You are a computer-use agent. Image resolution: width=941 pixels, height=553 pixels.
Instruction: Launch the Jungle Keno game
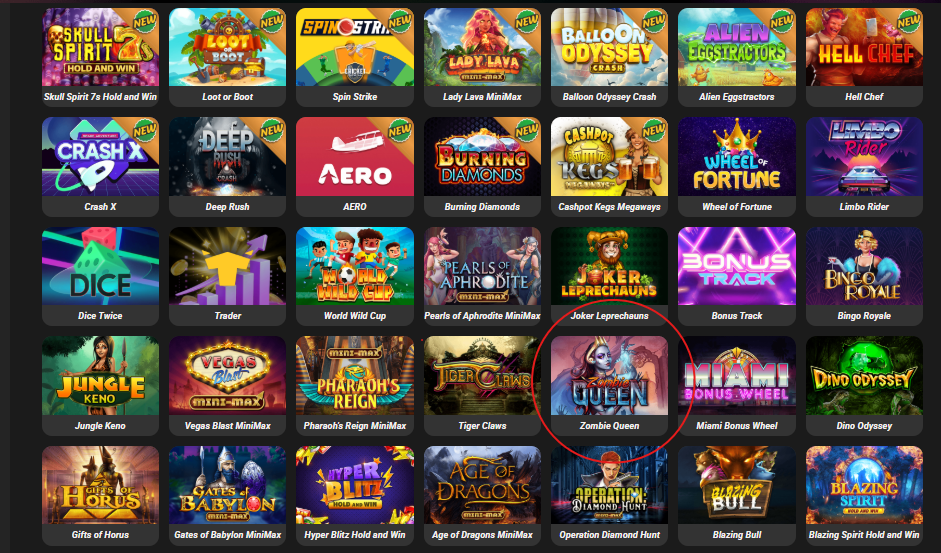100,385
